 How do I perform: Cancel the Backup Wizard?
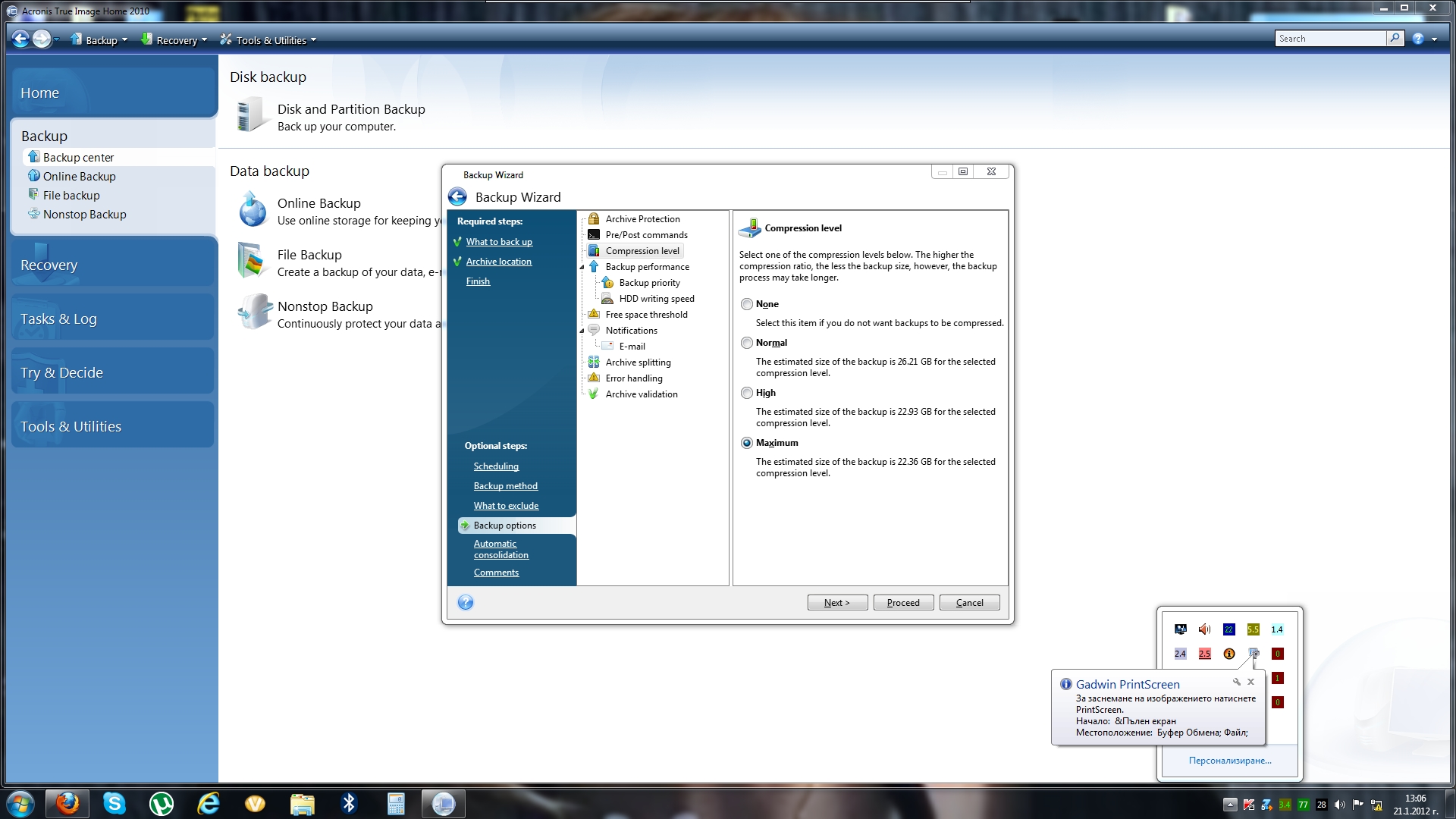(969, 603)
